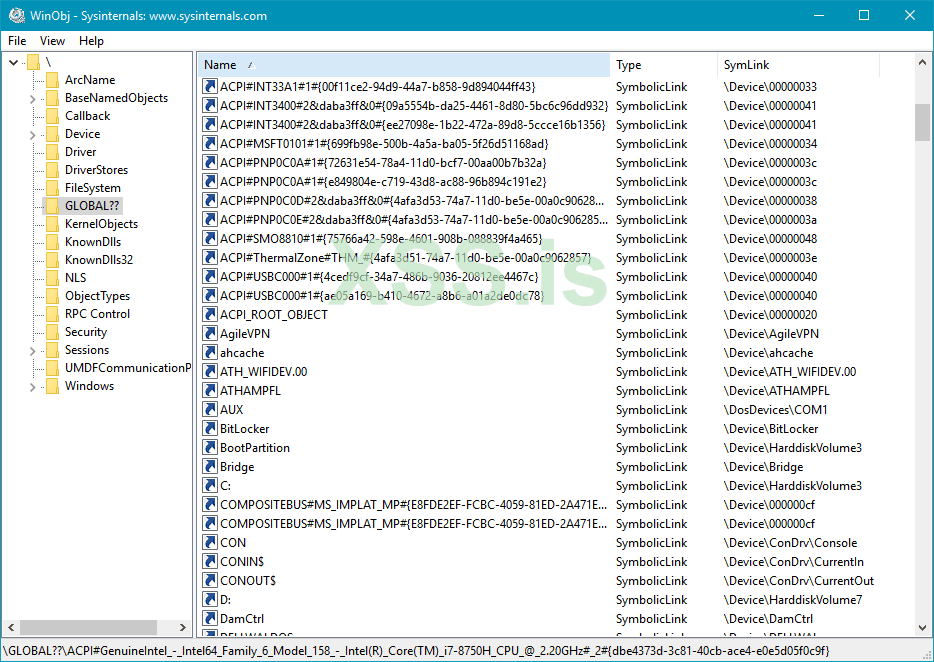Screen dimensions: 934x662
Task: Click the folder icon of Callback
Action: click(52, 116)
